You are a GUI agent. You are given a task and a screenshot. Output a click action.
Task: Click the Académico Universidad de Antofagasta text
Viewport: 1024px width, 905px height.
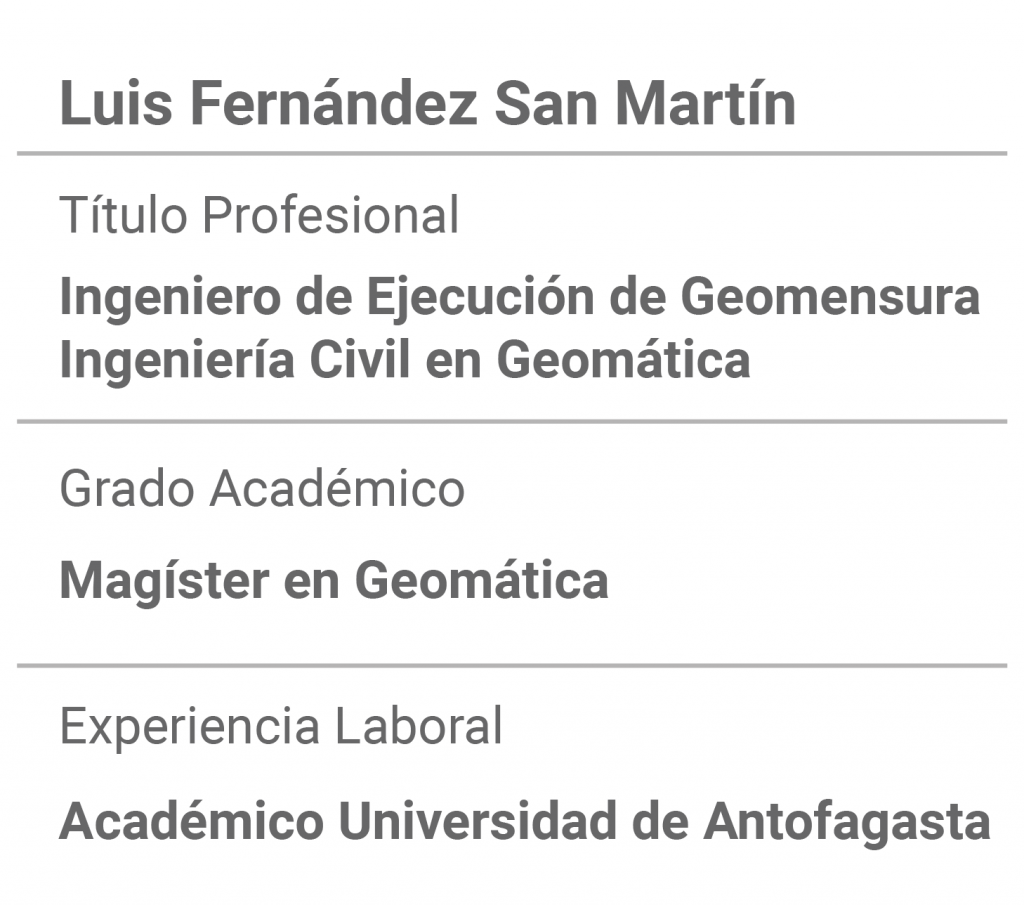pyautogui.click(x=525, y=821)
